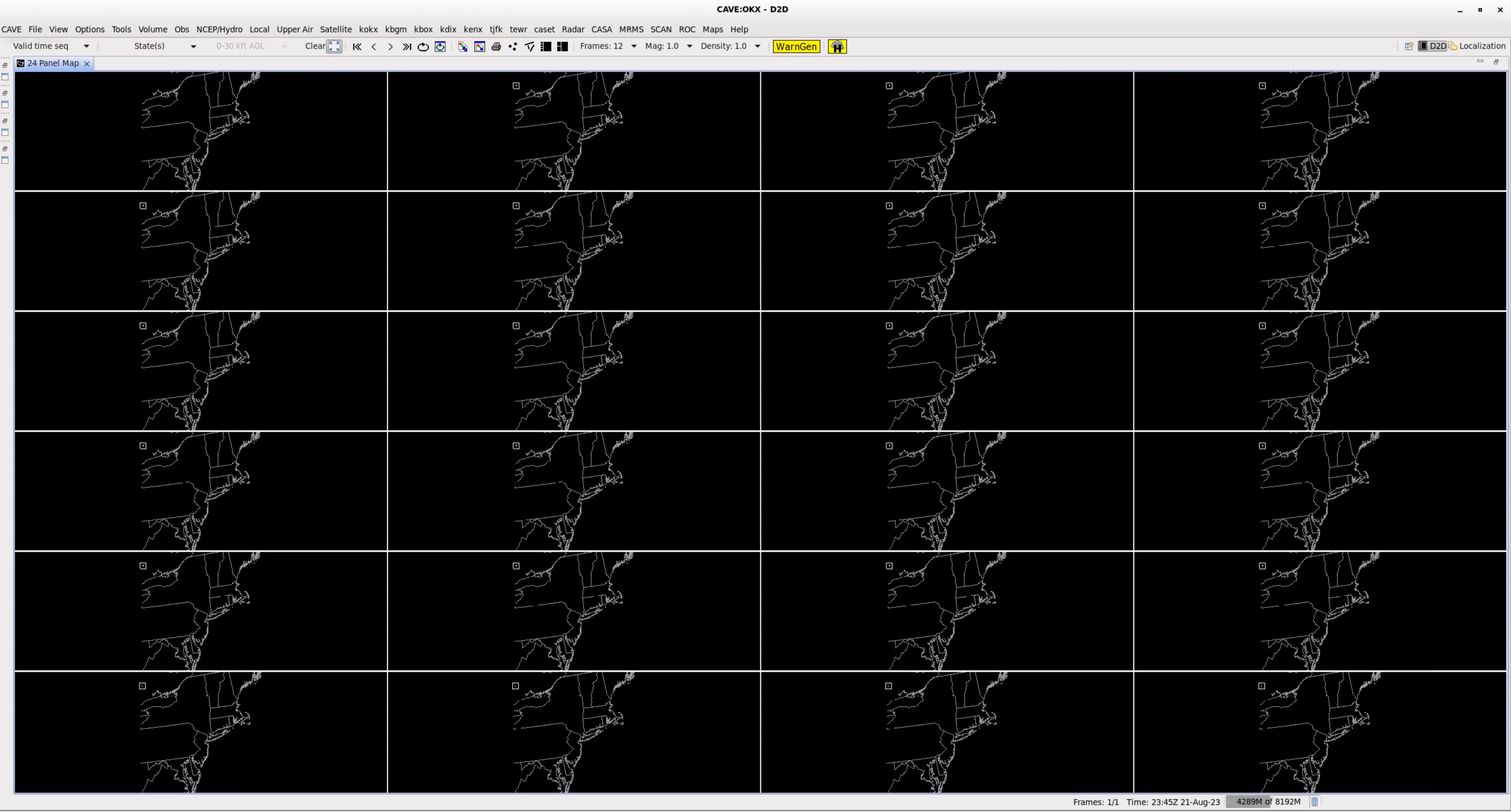Open the SCAN menu
Image resolution: width=1511 pixels, height=812 pixels.
(x=661, y=29)
